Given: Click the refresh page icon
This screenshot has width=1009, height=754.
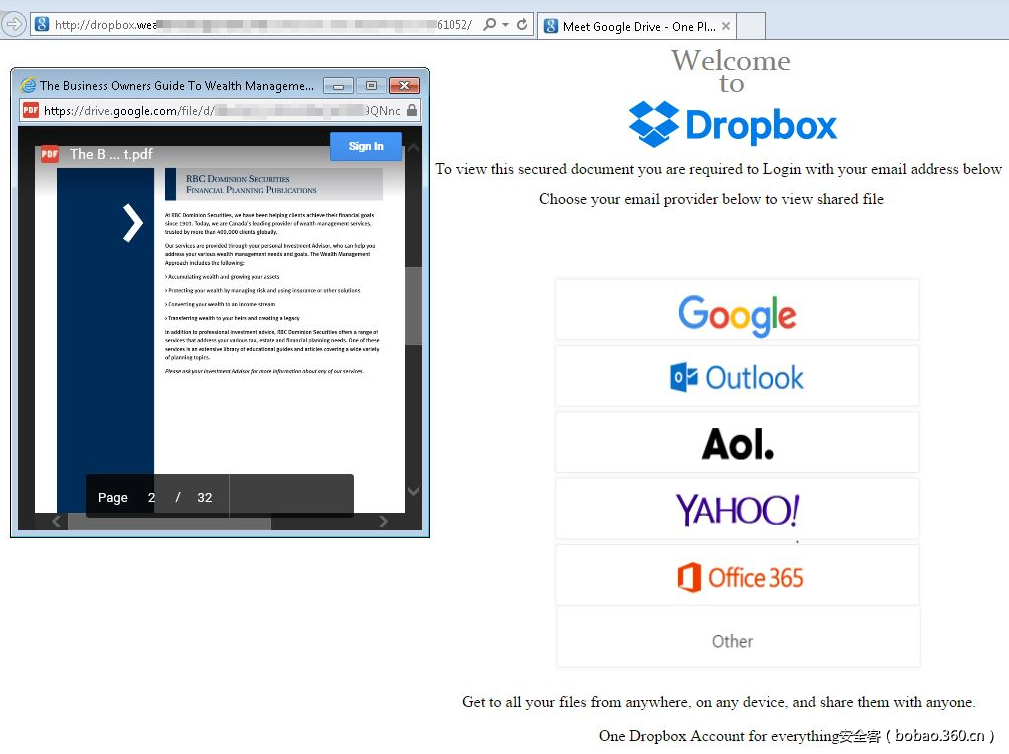Looking at the screenshot, I should [x=522, y=24].
